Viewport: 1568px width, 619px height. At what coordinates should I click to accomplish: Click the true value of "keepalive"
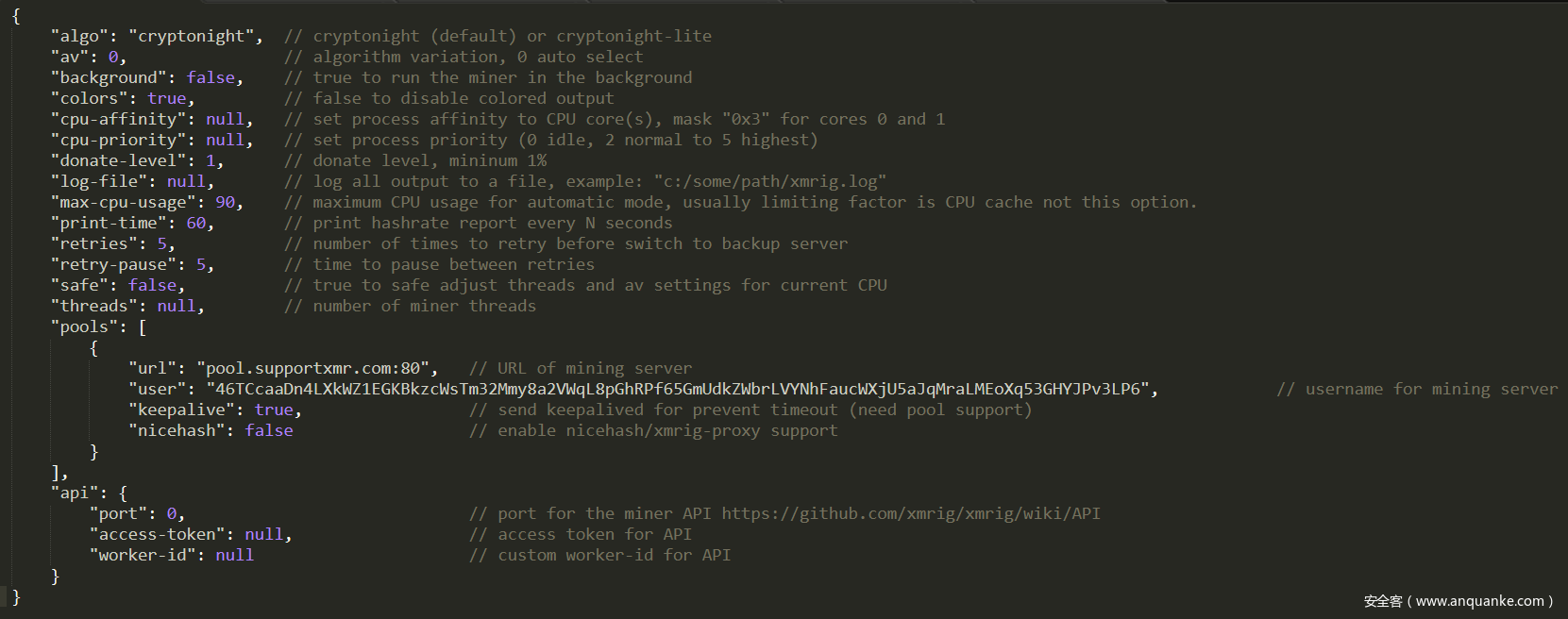pos(274,410)
